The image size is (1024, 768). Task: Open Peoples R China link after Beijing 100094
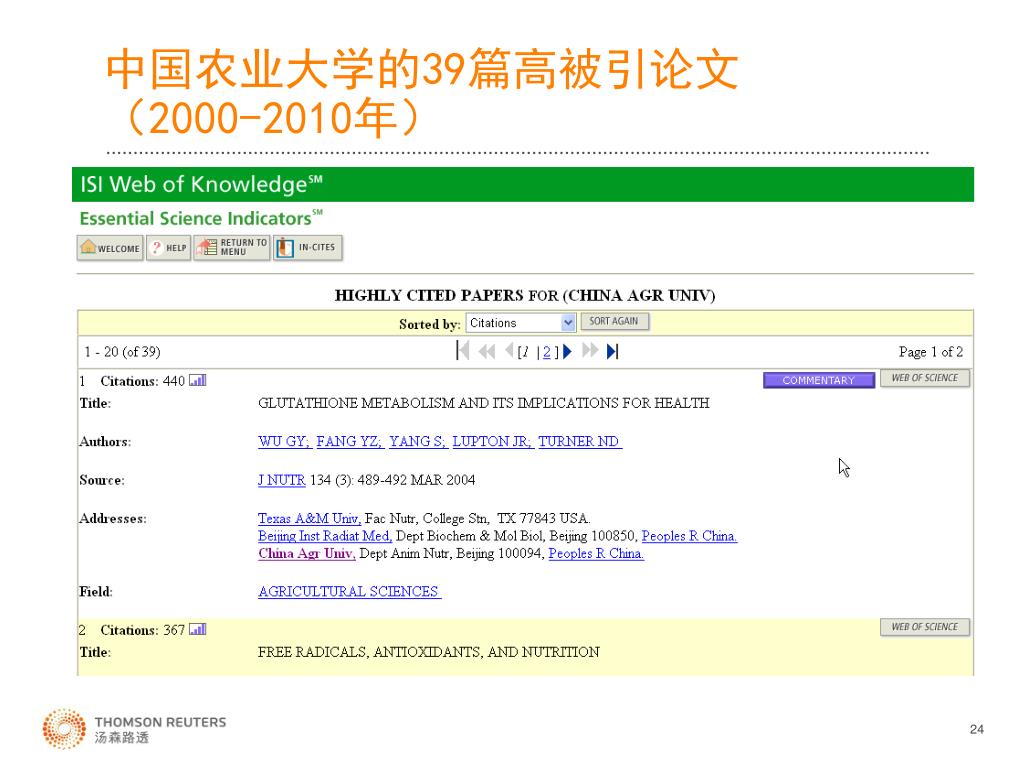pos(596,554)
